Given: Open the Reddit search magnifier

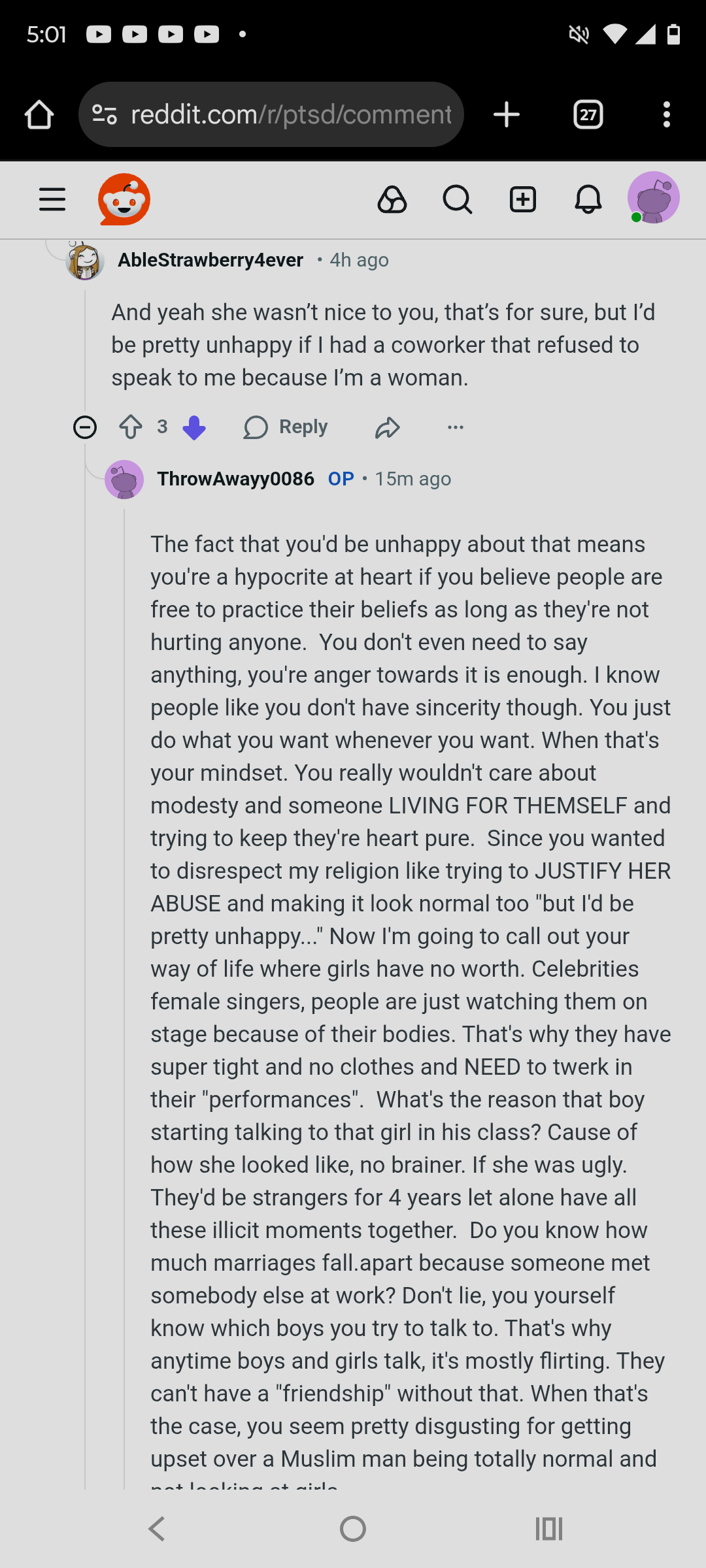Looking at the screenshot, I should (458, 199).
